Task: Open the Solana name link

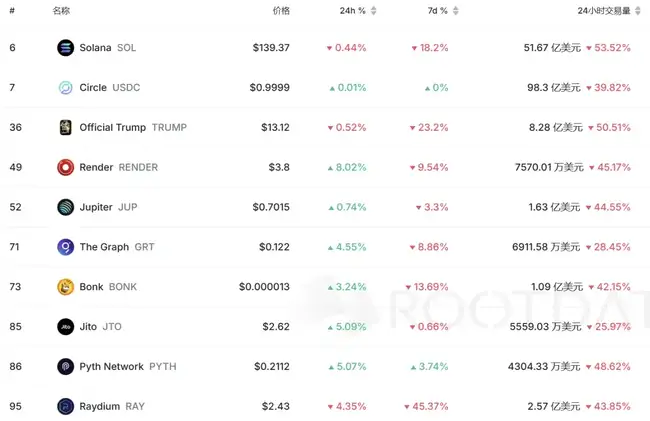Action: pyautogui.click(x=95, y=47)
